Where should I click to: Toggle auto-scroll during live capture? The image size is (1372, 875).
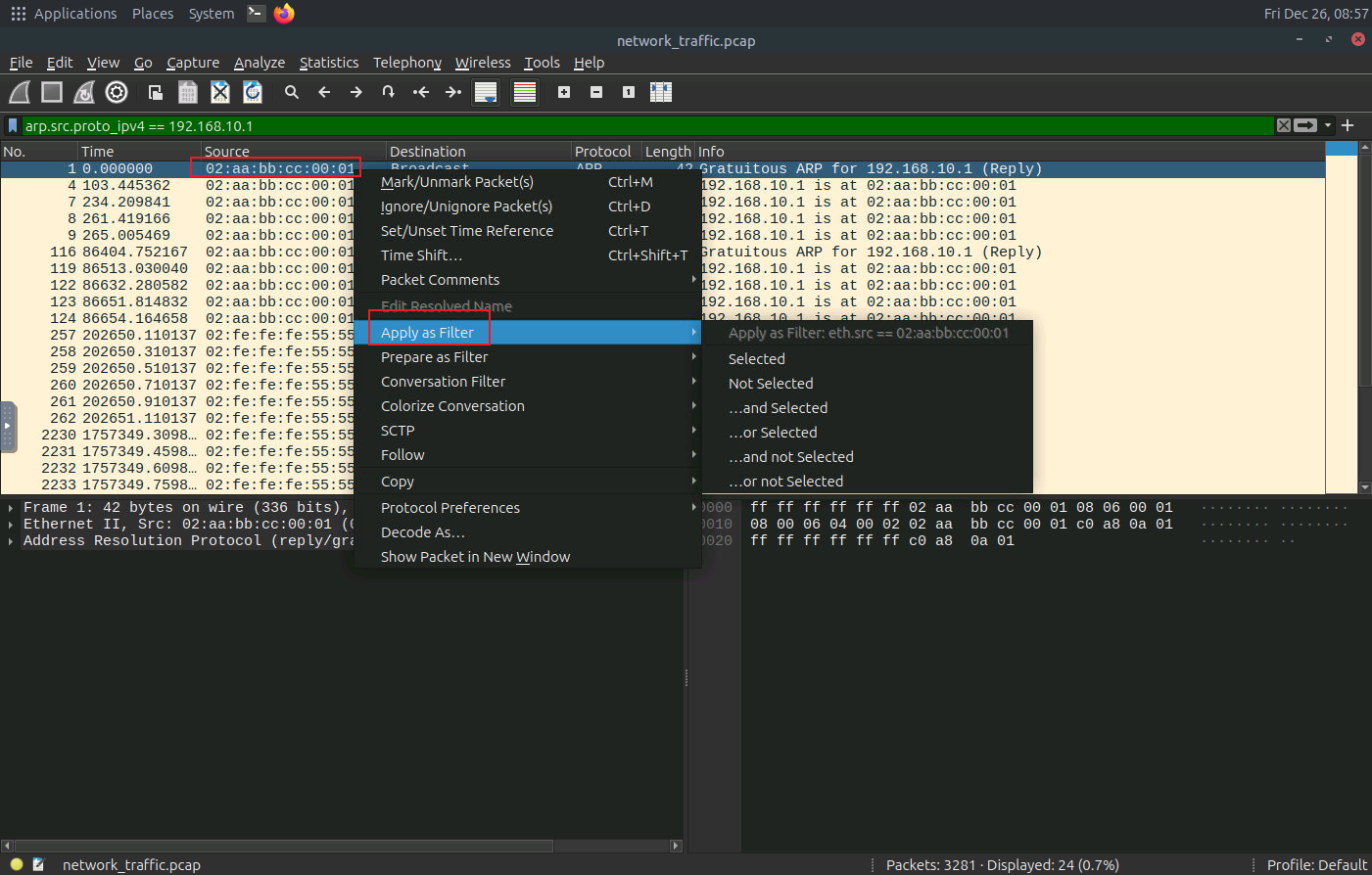click(x=486, y=92)
